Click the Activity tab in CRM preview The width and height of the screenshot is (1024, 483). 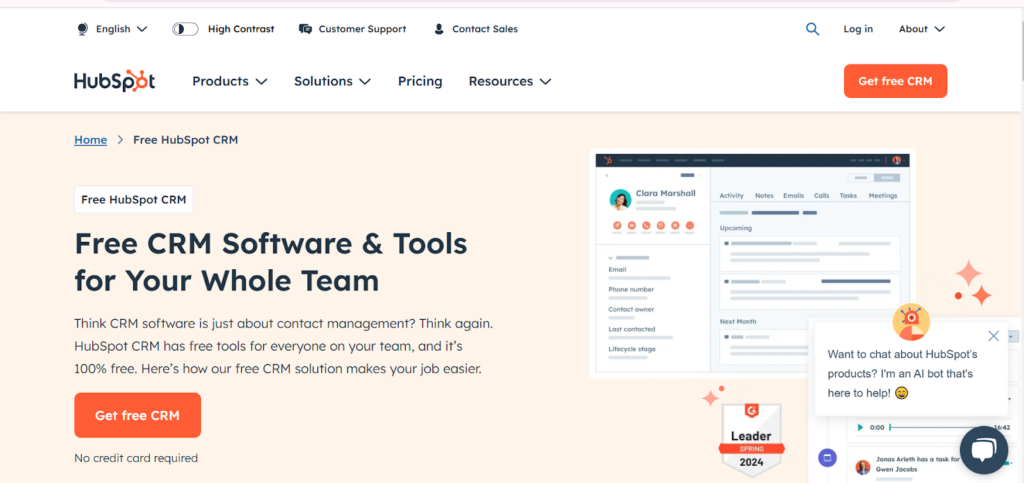click(x=731, y=195)
